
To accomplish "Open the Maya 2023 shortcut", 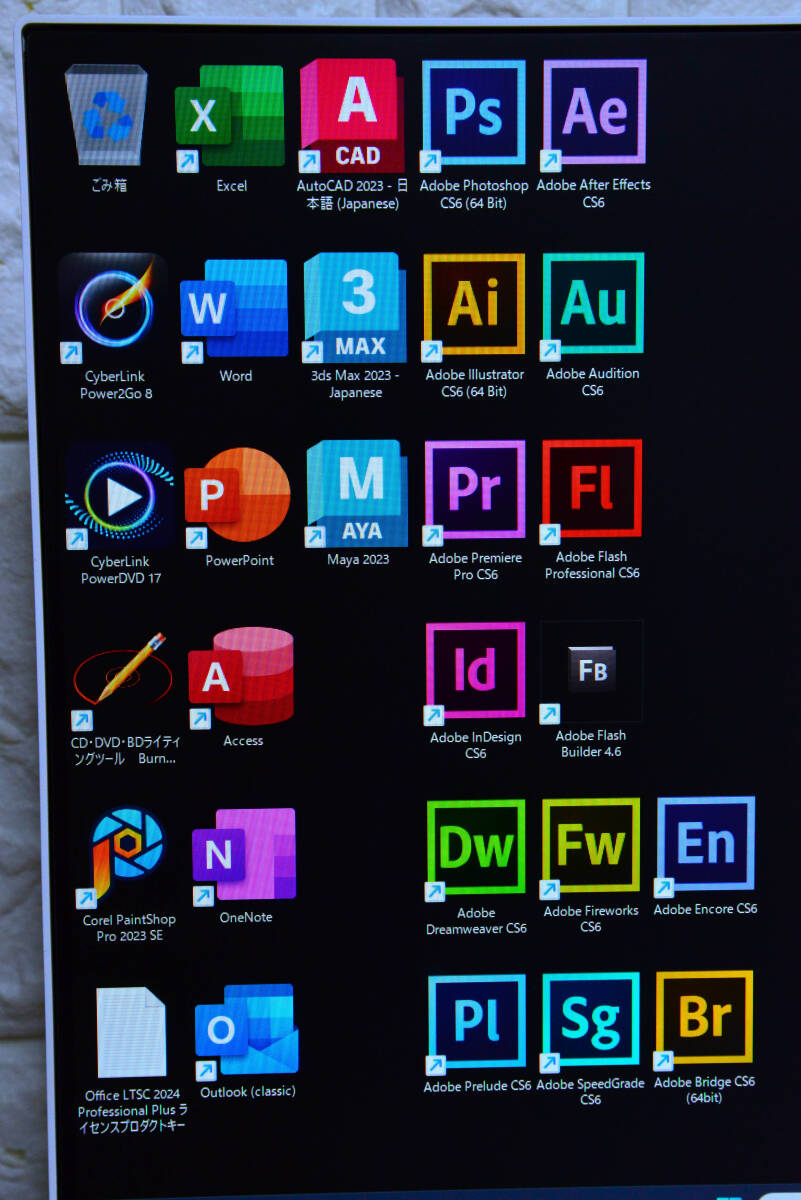I will [x=357, y=493].
